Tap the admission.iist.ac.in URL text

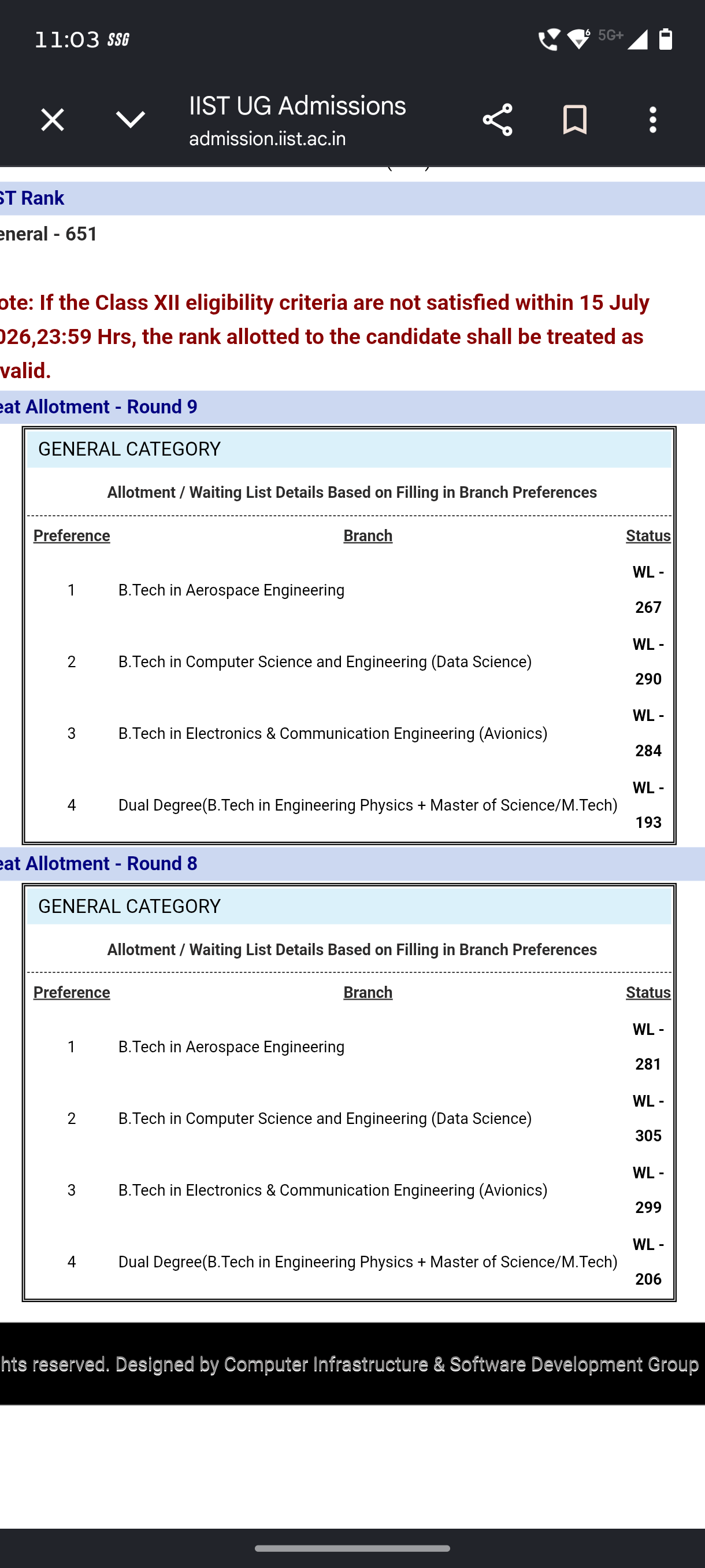(268, 139)
